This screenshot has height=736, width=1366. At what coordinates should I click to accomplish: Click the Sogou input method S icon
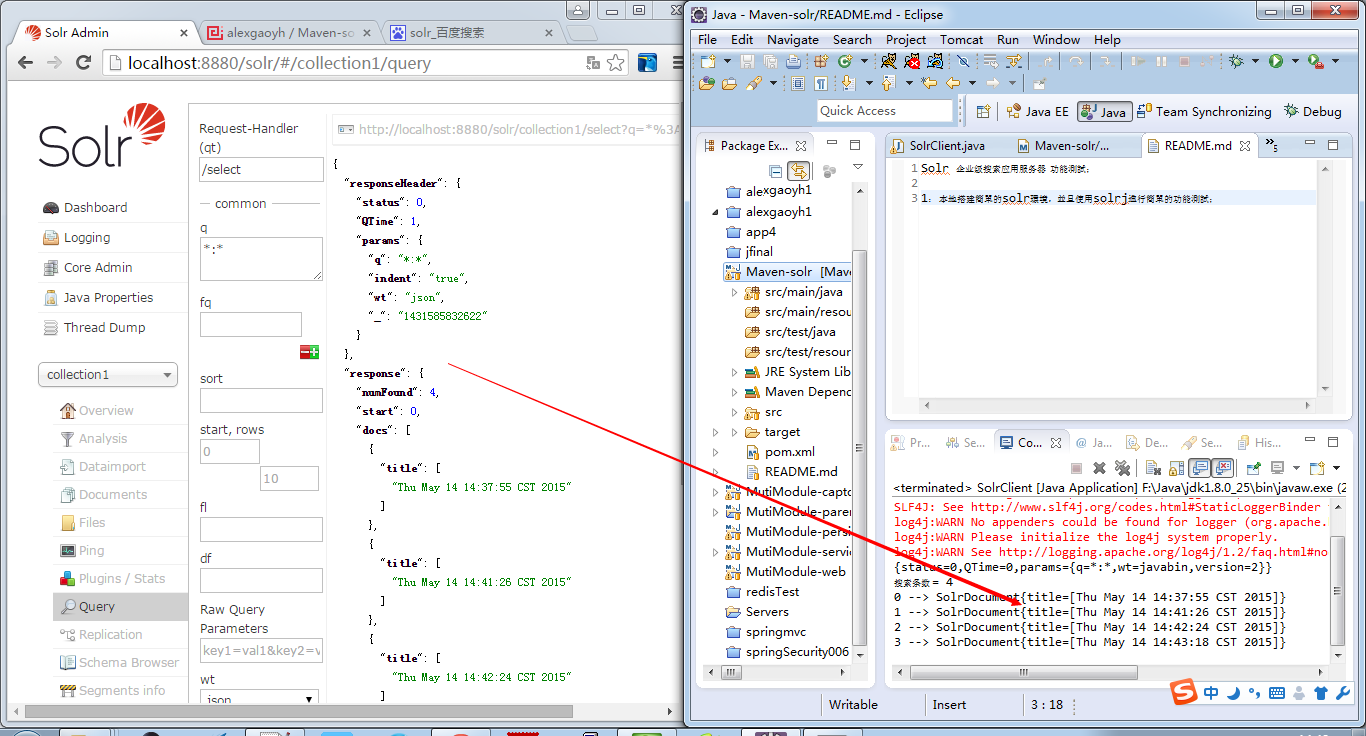1184,692
